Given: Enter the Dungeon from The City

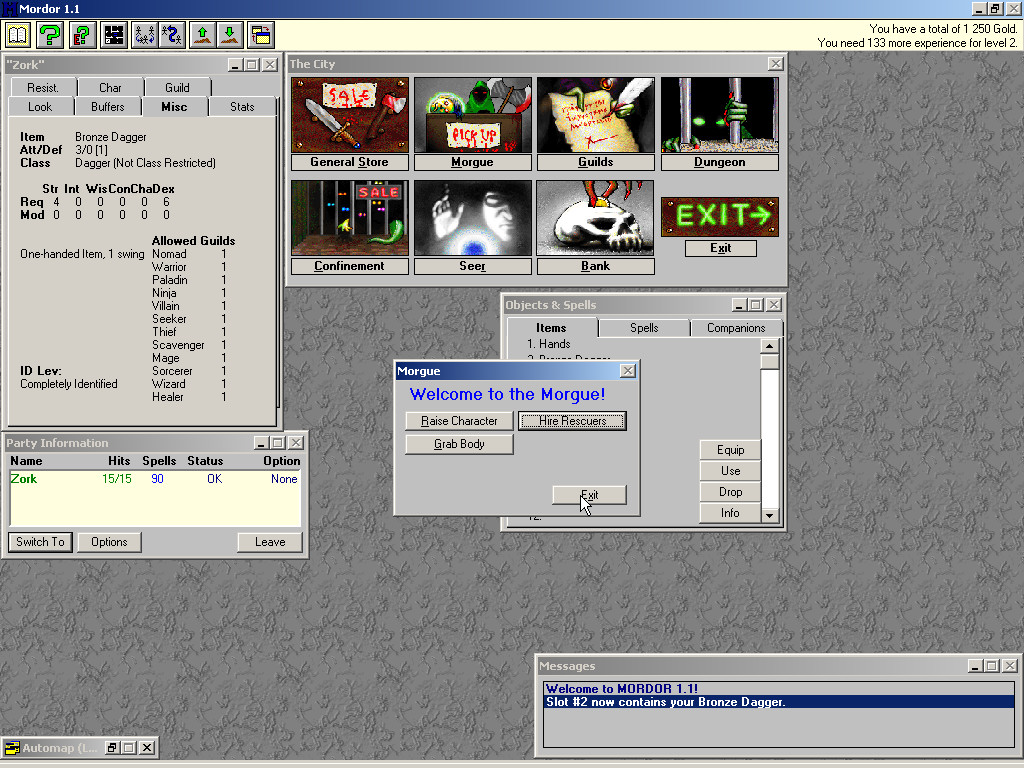Looking at the screenshot, I should (x=719, y=115).
